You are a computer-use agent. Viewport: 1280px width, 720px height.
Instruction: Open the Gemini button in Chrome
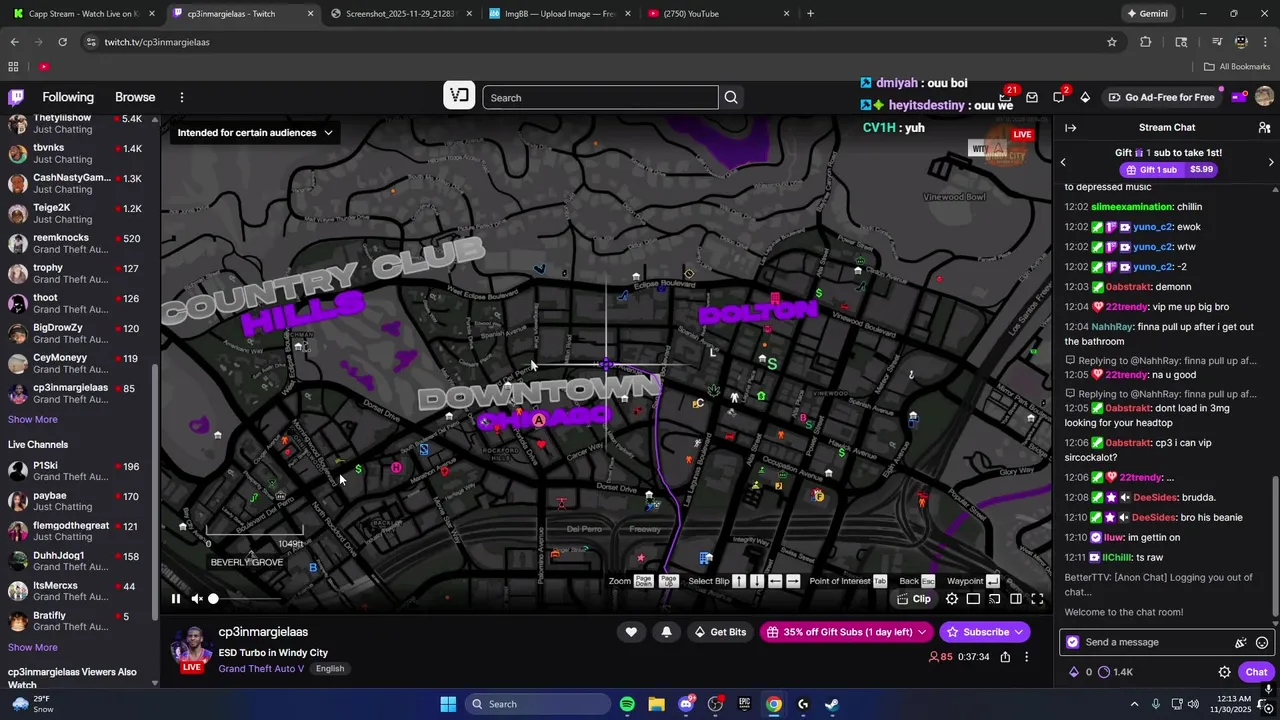[x=1147, y=14]
